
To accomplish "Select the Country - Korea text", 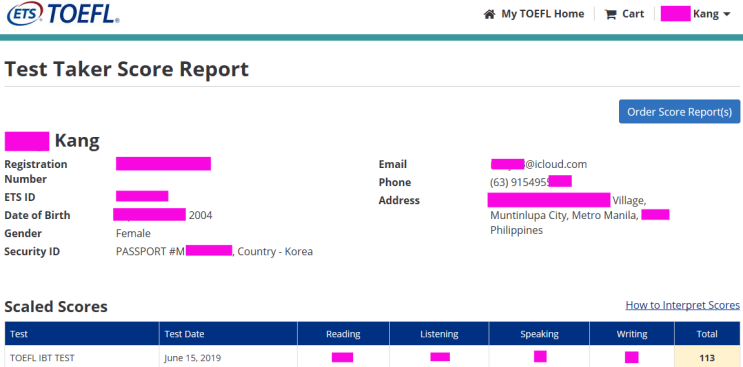I will [275, 251].
